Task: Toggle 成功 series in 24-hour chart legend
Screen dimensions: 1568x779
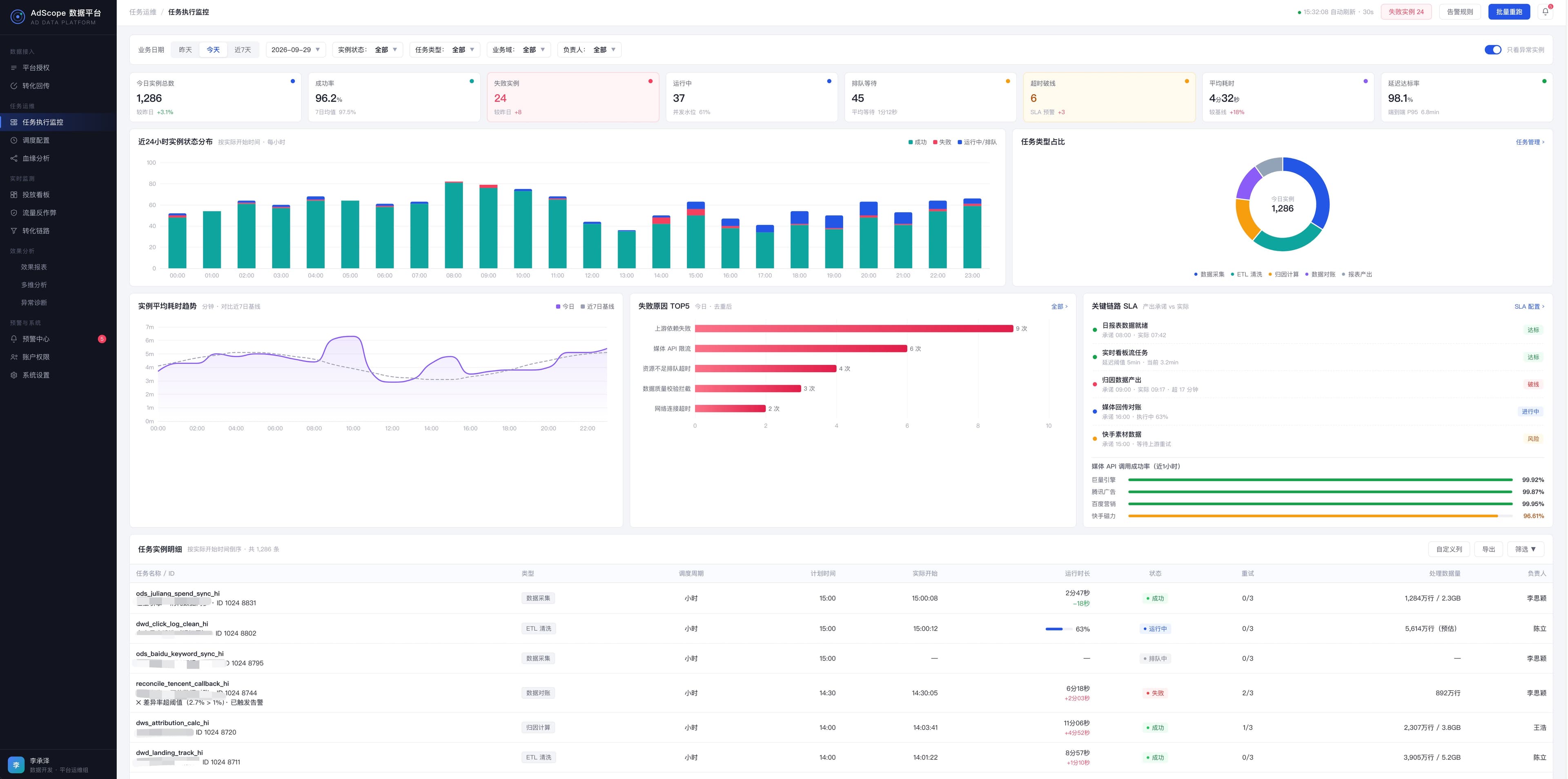Action: coord(917,142)
